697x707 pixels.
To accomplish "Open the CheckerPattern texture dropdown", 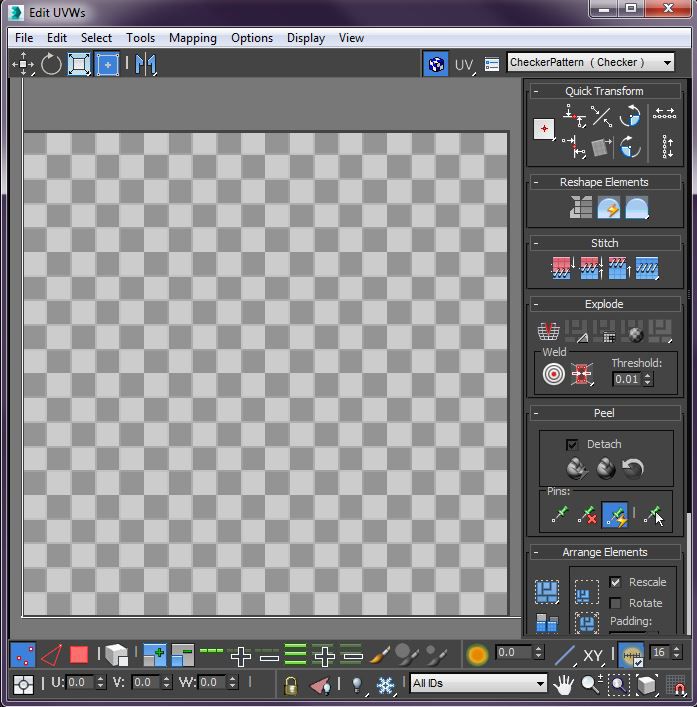I will 590,62.
